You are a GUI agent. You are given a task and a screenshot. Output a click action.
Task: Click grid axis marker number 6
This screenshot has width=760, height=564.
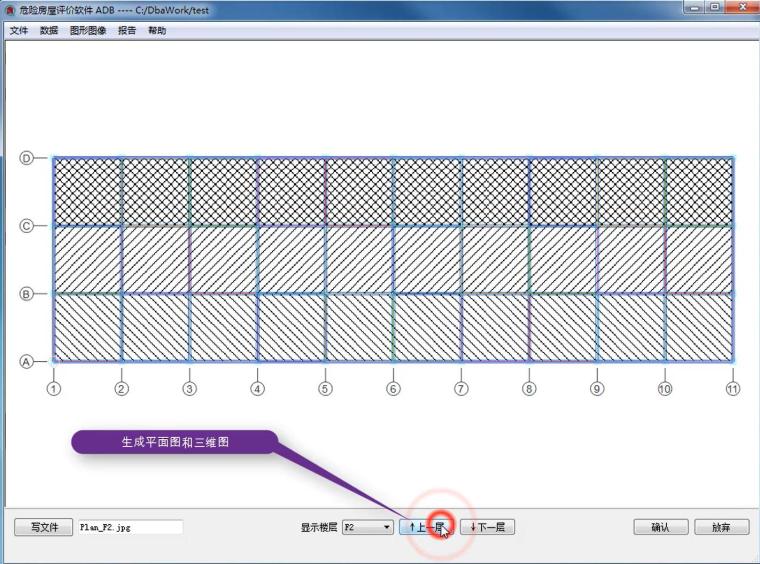click(x=393, y=389)
